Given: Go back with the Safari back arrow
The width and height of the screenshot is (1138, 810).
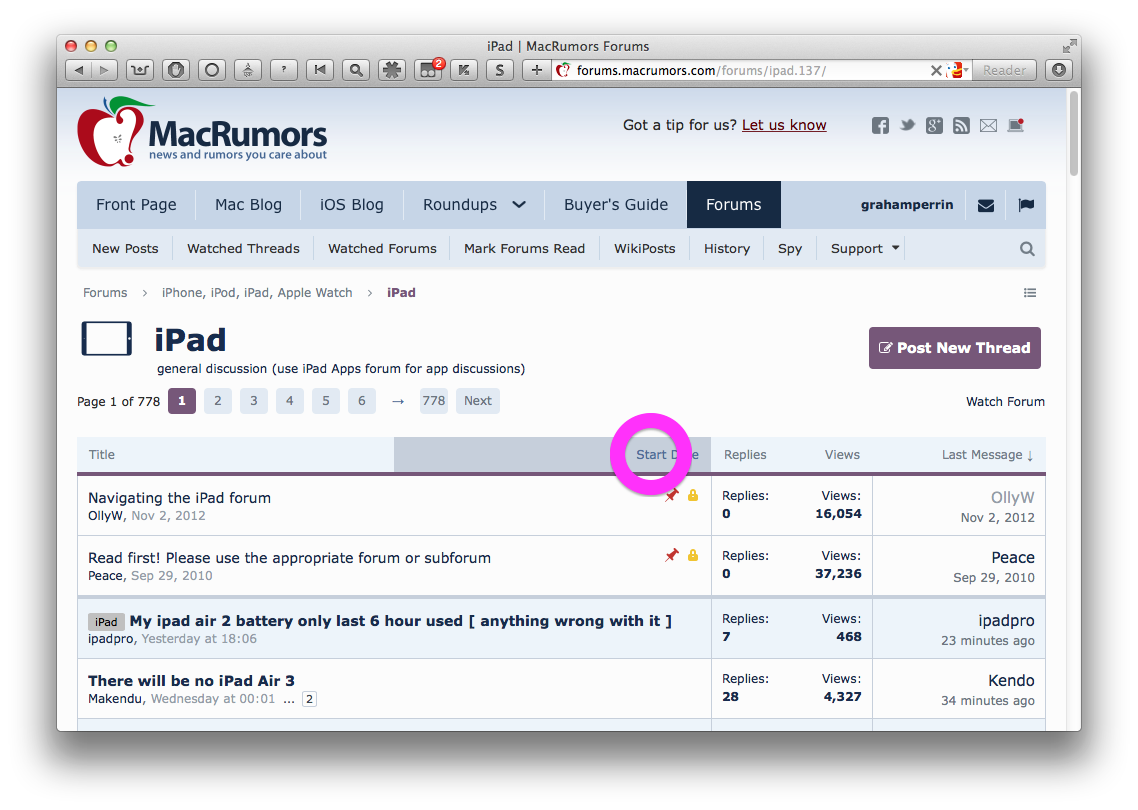Looking at the screenshot, I should 78,70.
